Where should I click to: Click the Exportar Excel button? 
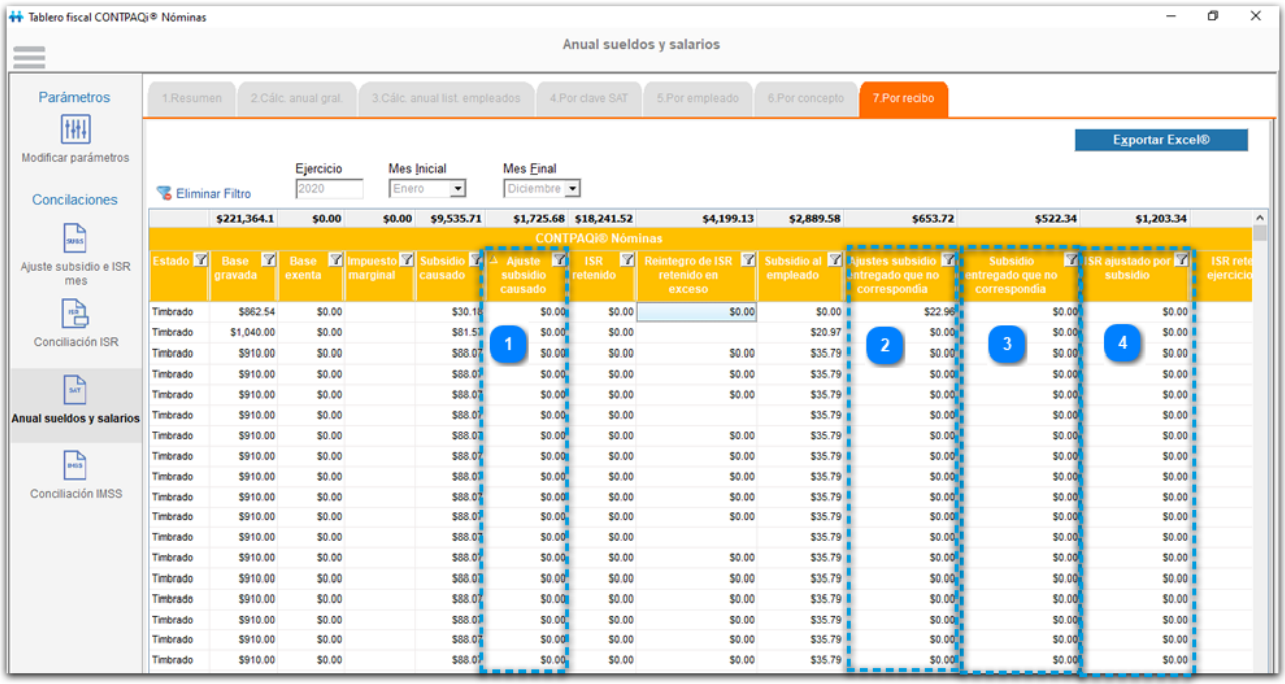(1161, 140)
